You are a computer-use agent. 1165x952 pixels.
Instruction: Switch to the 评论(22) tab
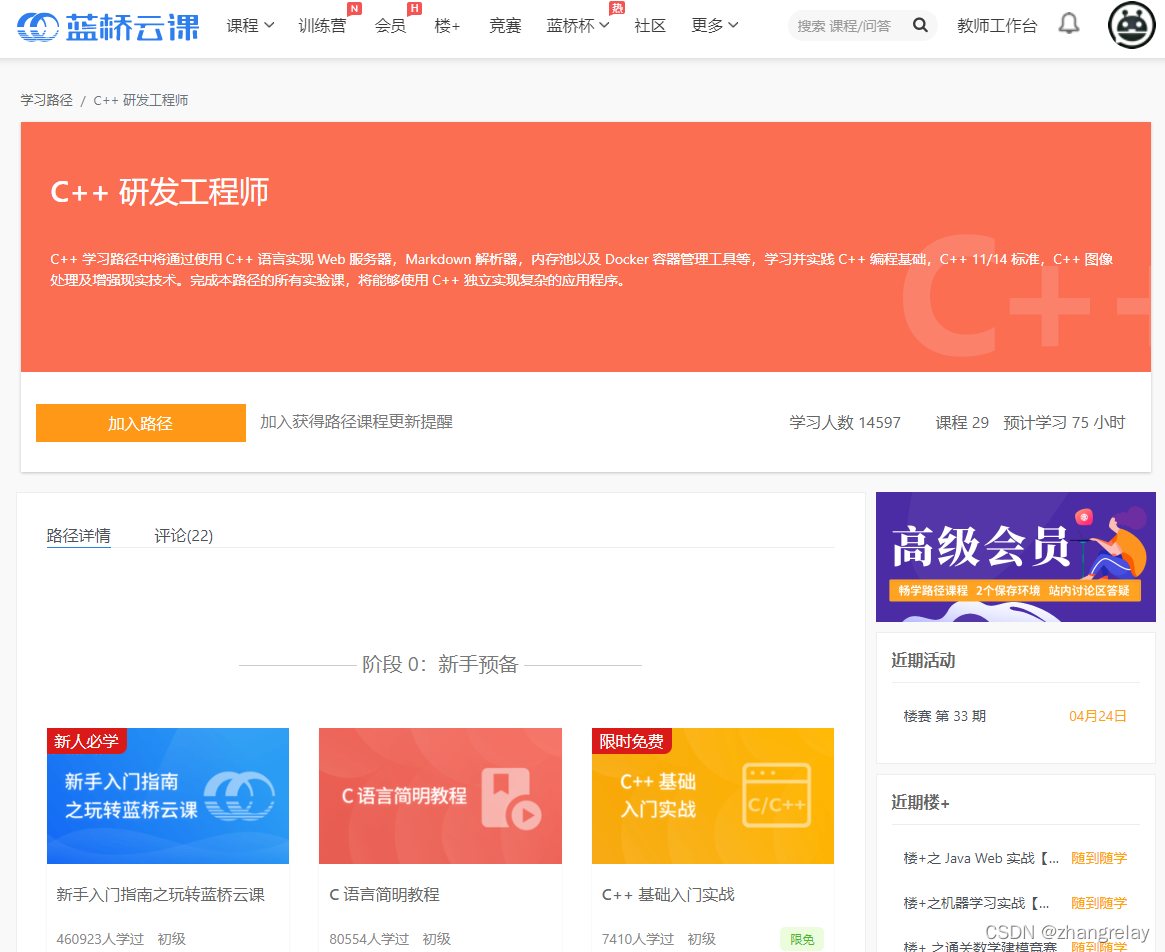(184, 535)
